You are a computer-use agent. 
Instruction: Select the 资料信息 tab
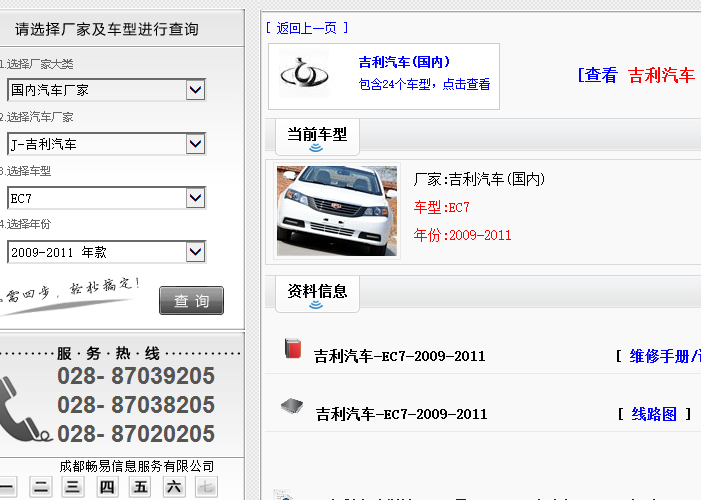tap(317, 294)
